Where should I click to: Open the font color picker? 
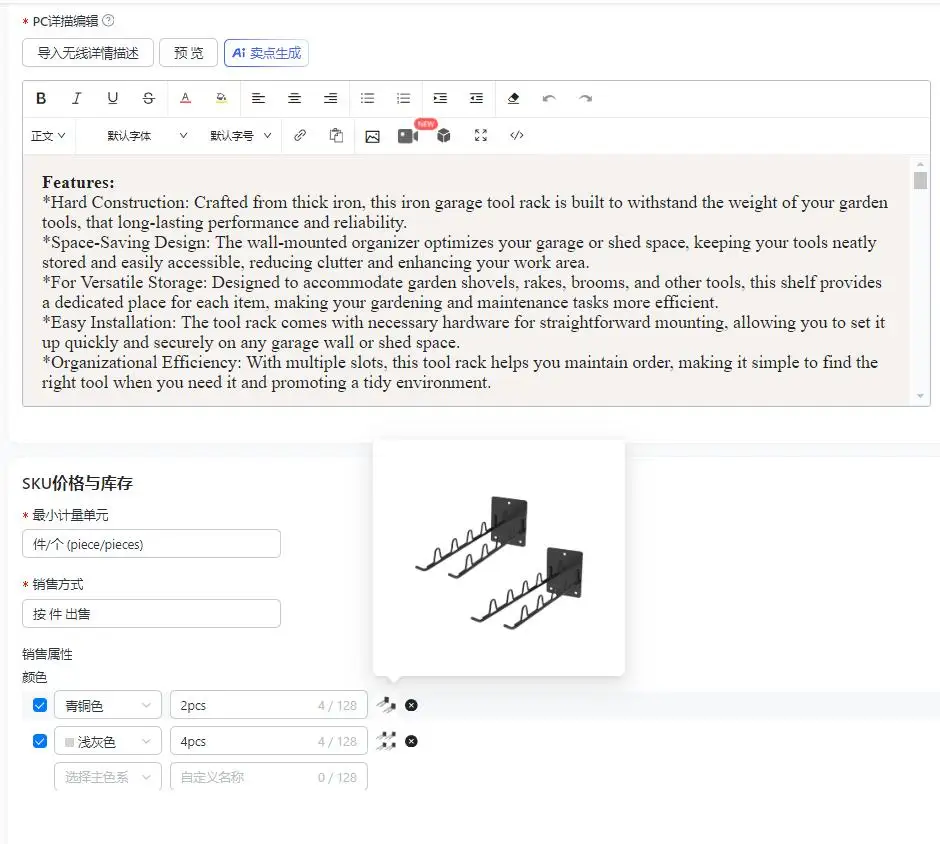coord(186,98)
